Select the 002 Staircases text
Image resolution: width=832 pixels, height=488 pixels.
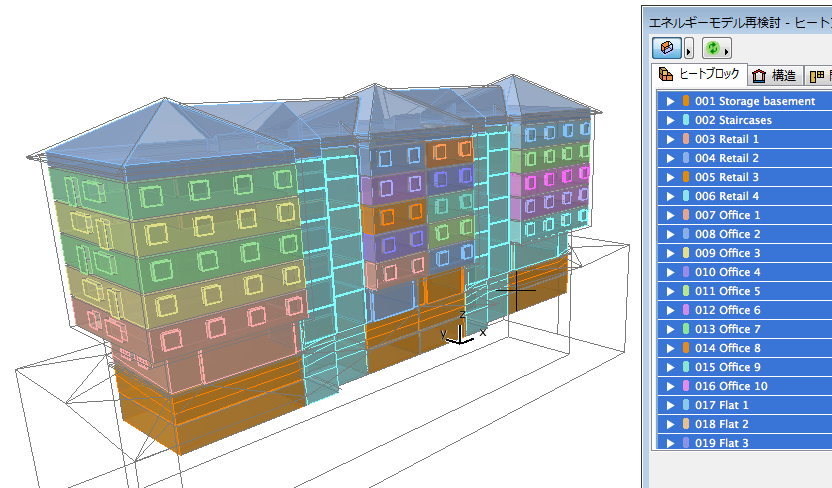[733, 120]
